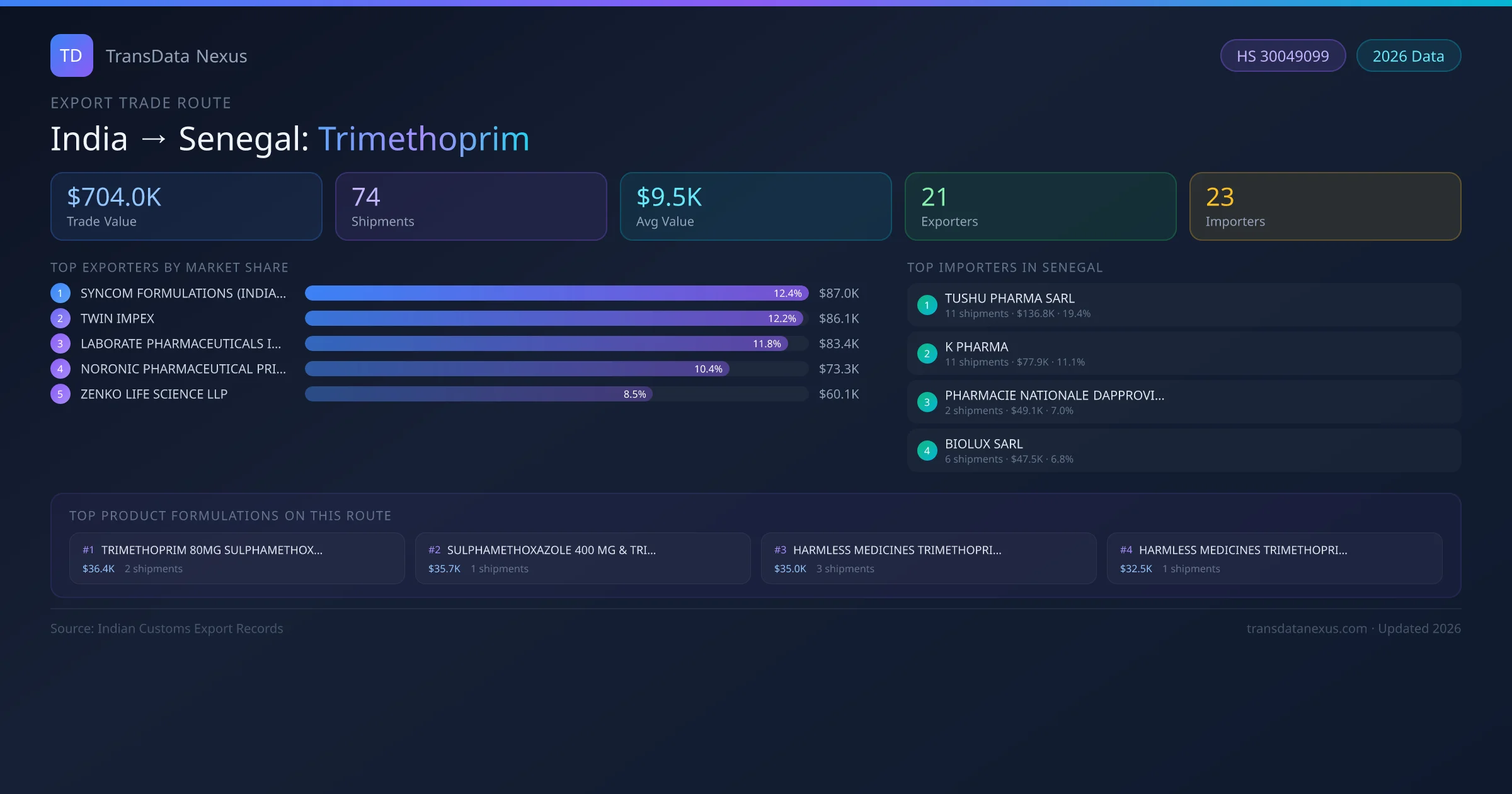Select the 74 Shipments stat card
Screen dimensions: 1512x794
[471, 206]
